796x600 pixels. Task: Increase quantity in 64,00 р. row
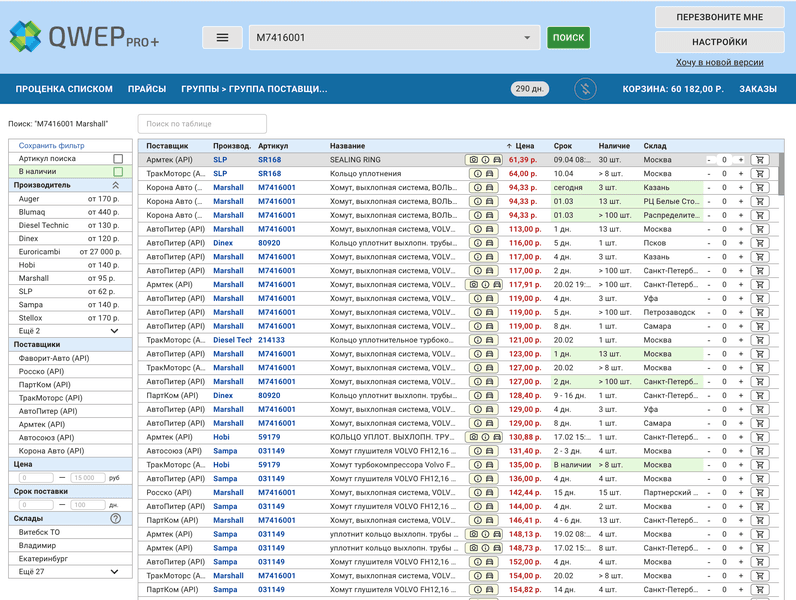click(741, 174)
